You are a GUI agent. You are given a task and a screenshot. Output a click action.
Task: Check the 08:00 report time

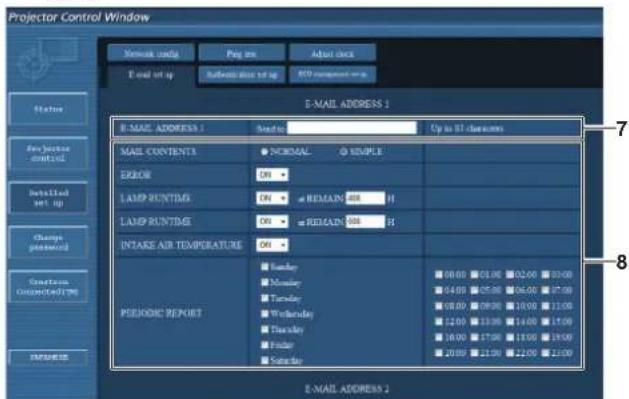pyautogui.click(x=439, y=306)
